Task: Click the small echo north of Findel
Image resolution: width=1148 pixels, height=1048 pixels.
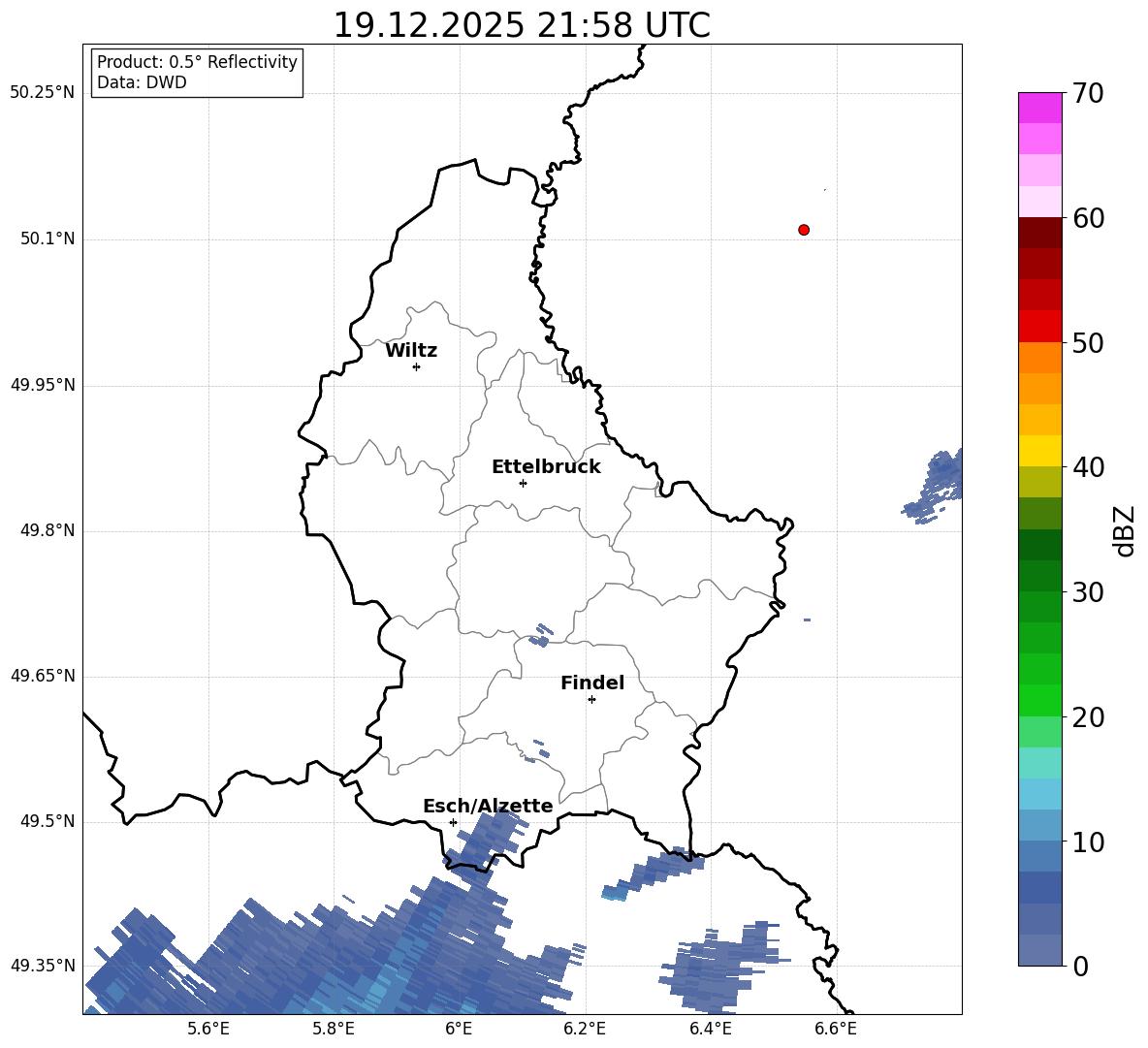Action: [x=542, y=635]
